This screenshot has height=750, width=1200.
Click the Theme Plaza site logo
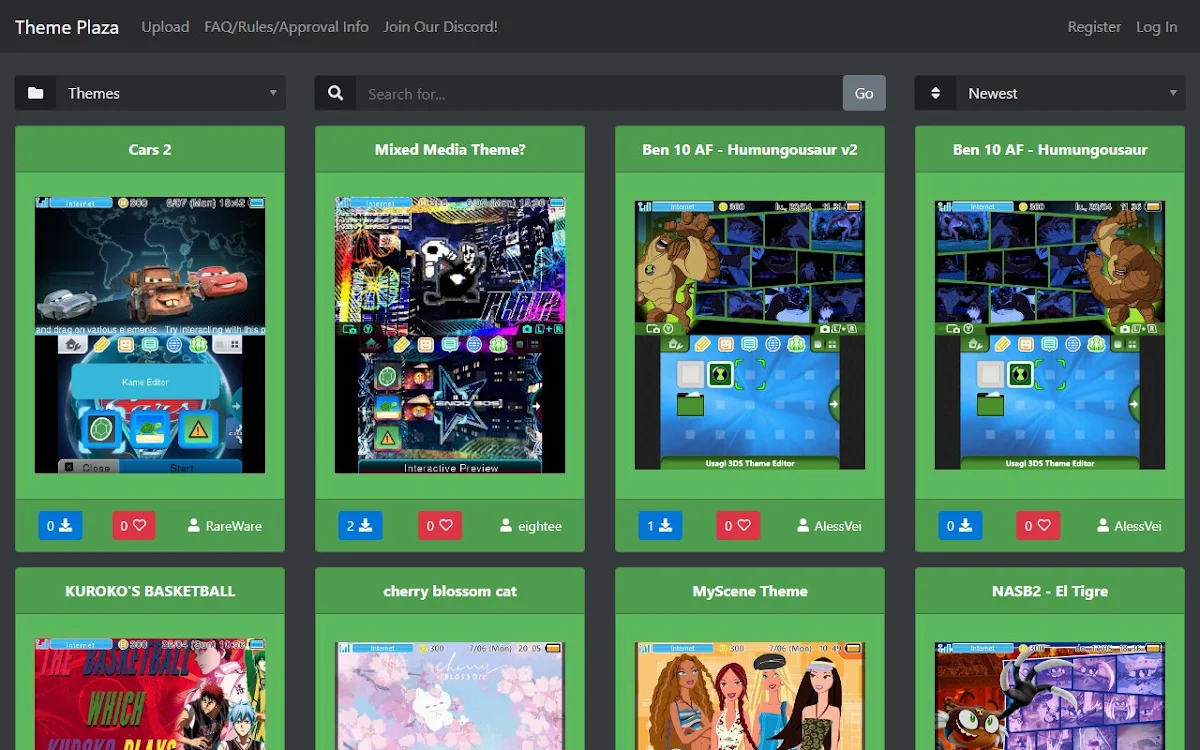pyautogui.click(x=67, y=27)
